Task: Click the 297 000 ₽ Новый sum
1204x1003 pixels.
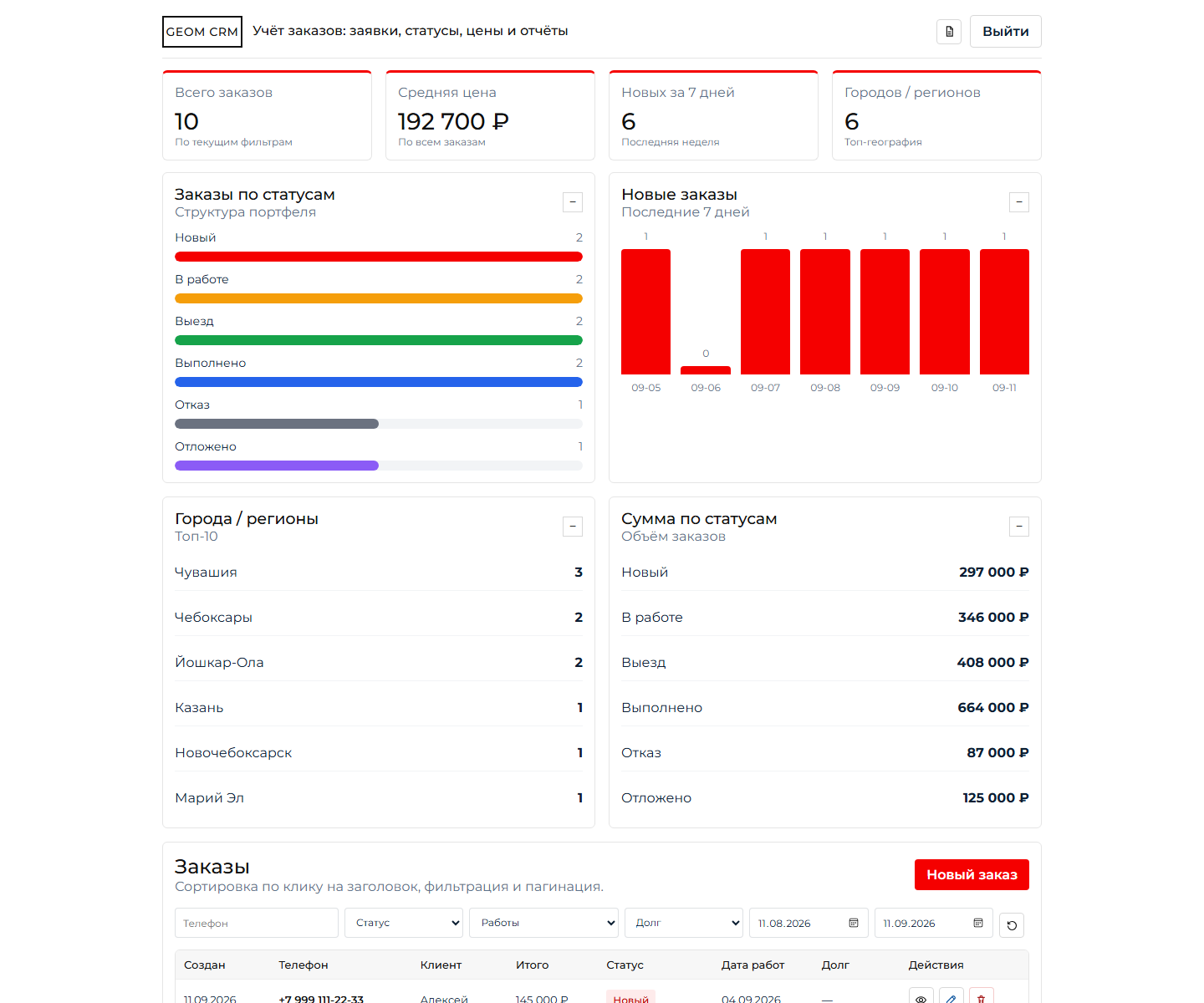Action: tap(993, 573)
